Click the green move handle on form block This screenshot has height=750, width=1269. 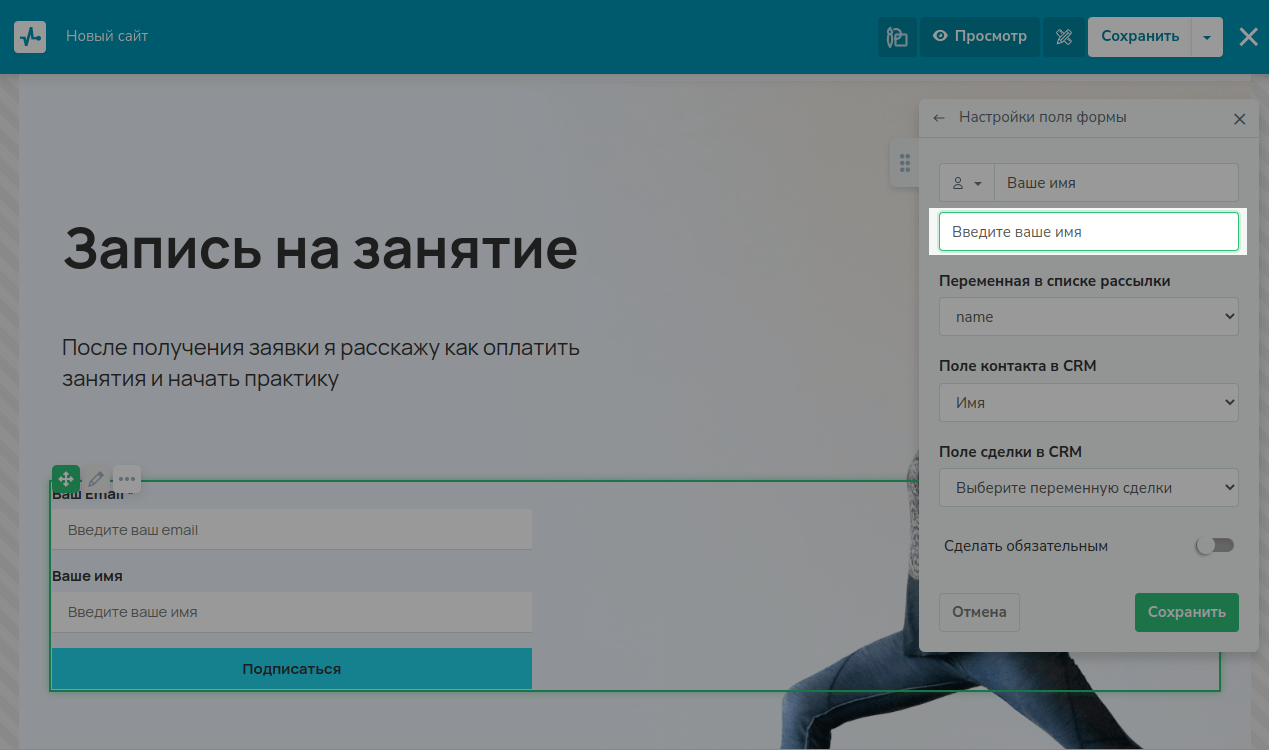(66, 479)
